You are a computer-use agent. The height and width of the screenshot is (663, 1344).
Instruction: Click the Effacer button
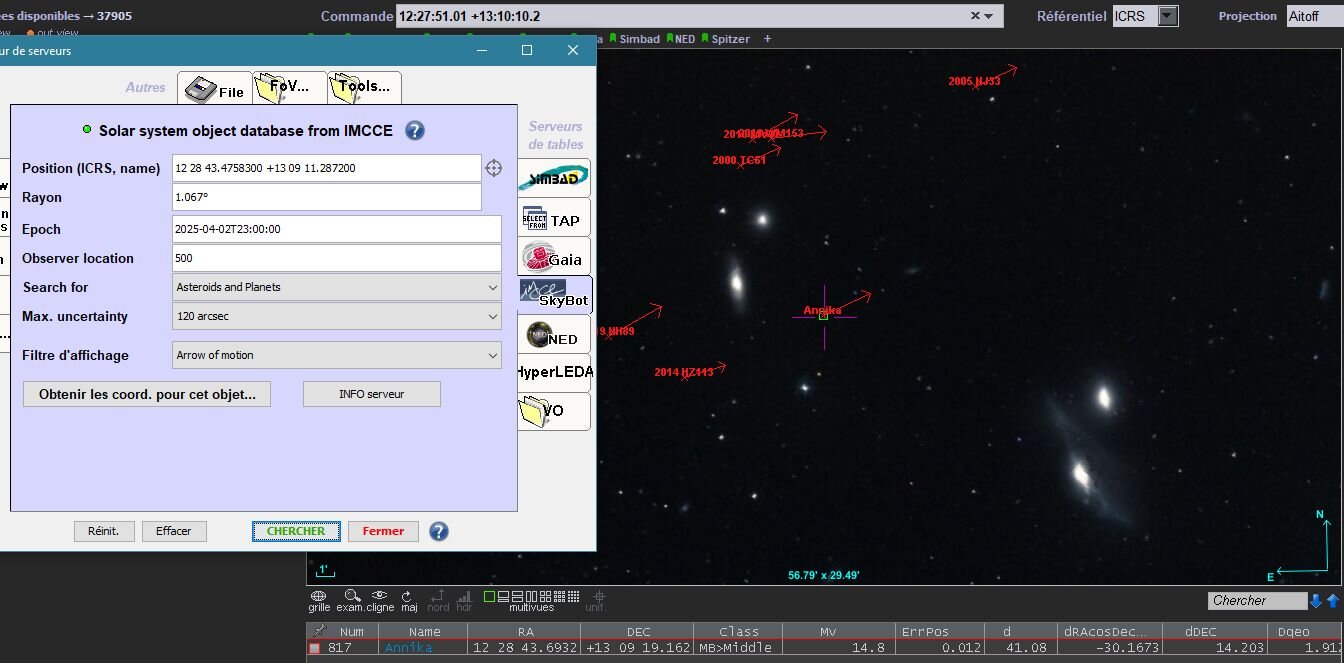click(x=174, y=531)
